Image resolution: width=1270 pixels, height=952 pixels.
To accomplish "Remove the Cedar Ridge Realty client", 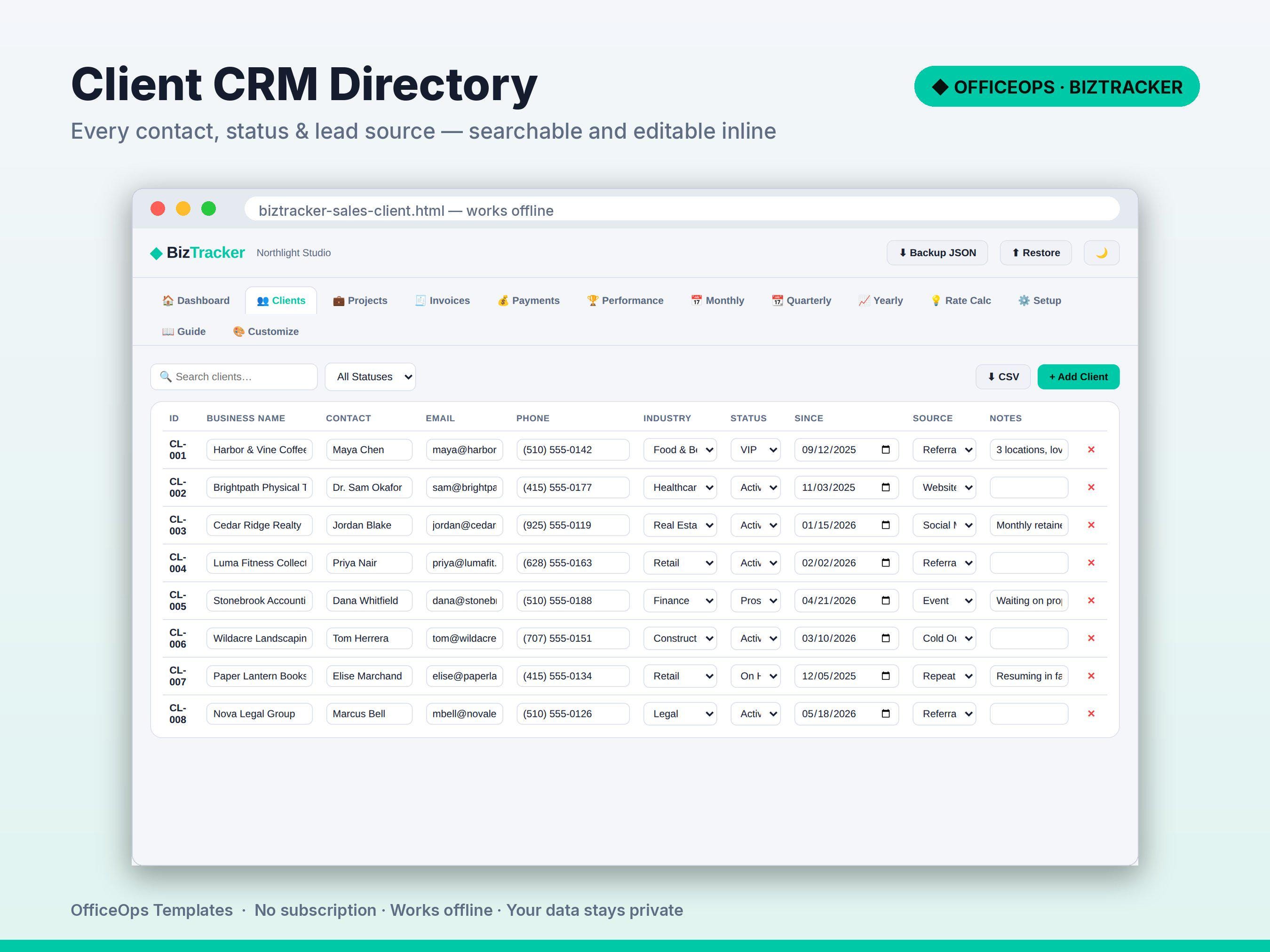I will click(x=1091, y=525).
